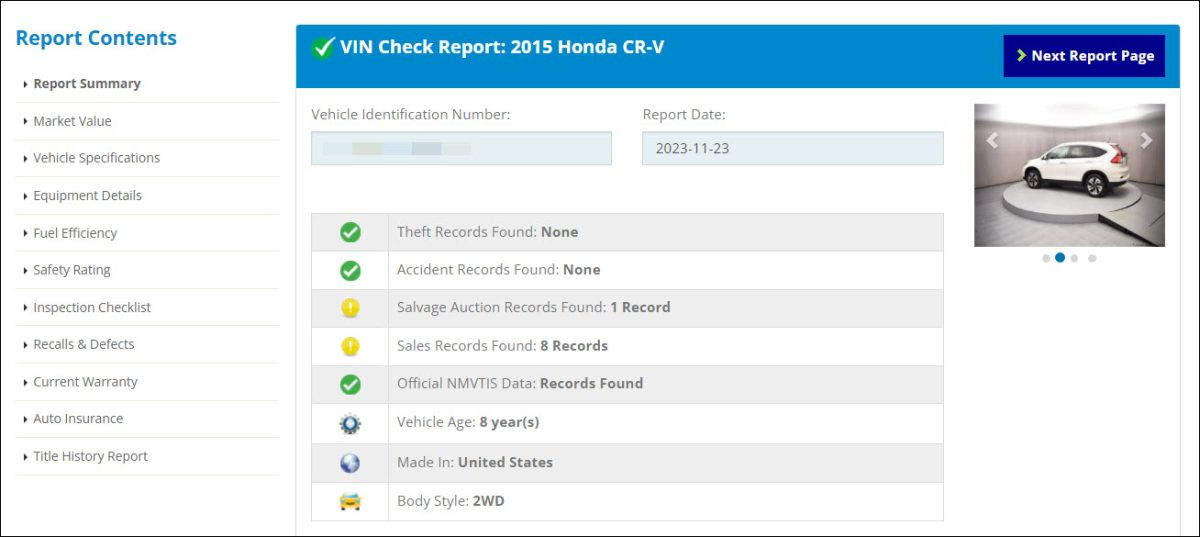1200x537 pixels.
Task: Click the Report Contents heading
Action: pyautogui.click(x=96, y=38)
